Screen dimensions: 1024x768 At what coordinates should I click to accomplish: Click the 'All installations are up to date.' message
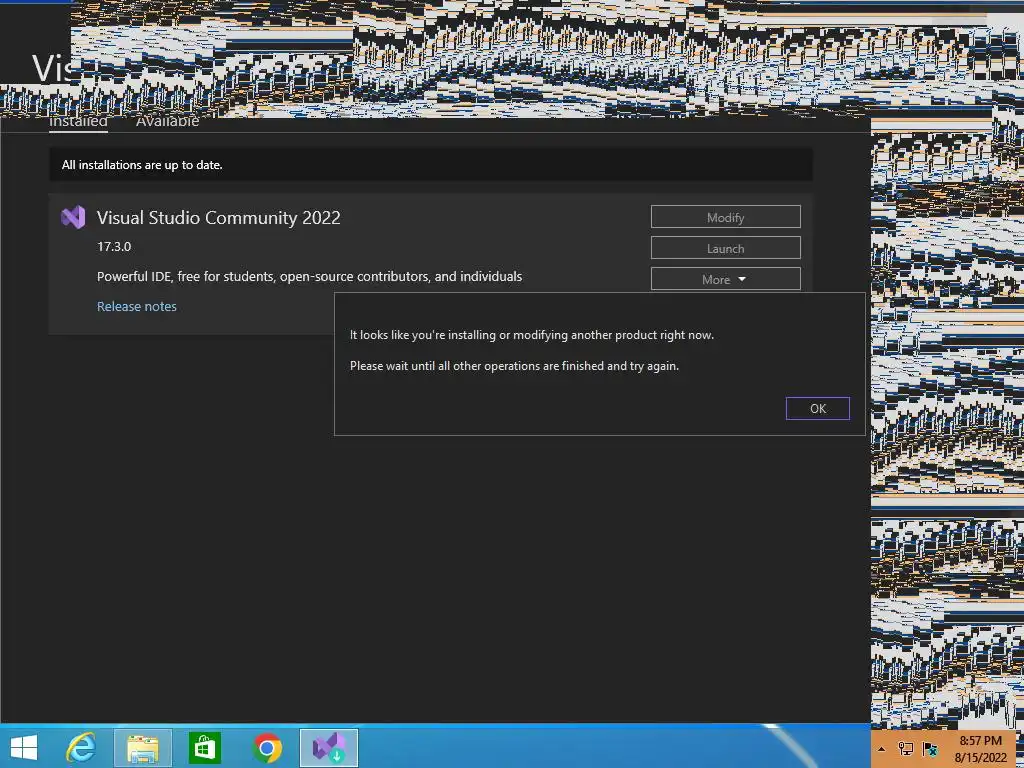point(142,165)
